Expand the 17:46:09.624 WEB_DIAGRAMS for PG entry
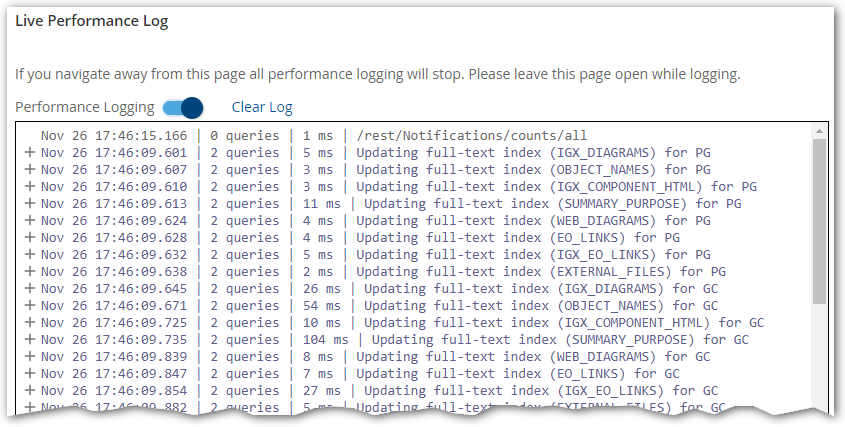 [29, 221]
